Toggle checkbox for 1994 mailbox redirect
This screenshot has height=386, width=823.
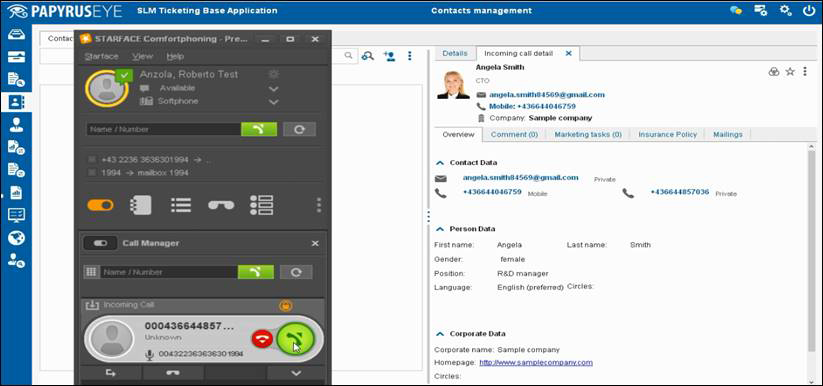[92, 172]
